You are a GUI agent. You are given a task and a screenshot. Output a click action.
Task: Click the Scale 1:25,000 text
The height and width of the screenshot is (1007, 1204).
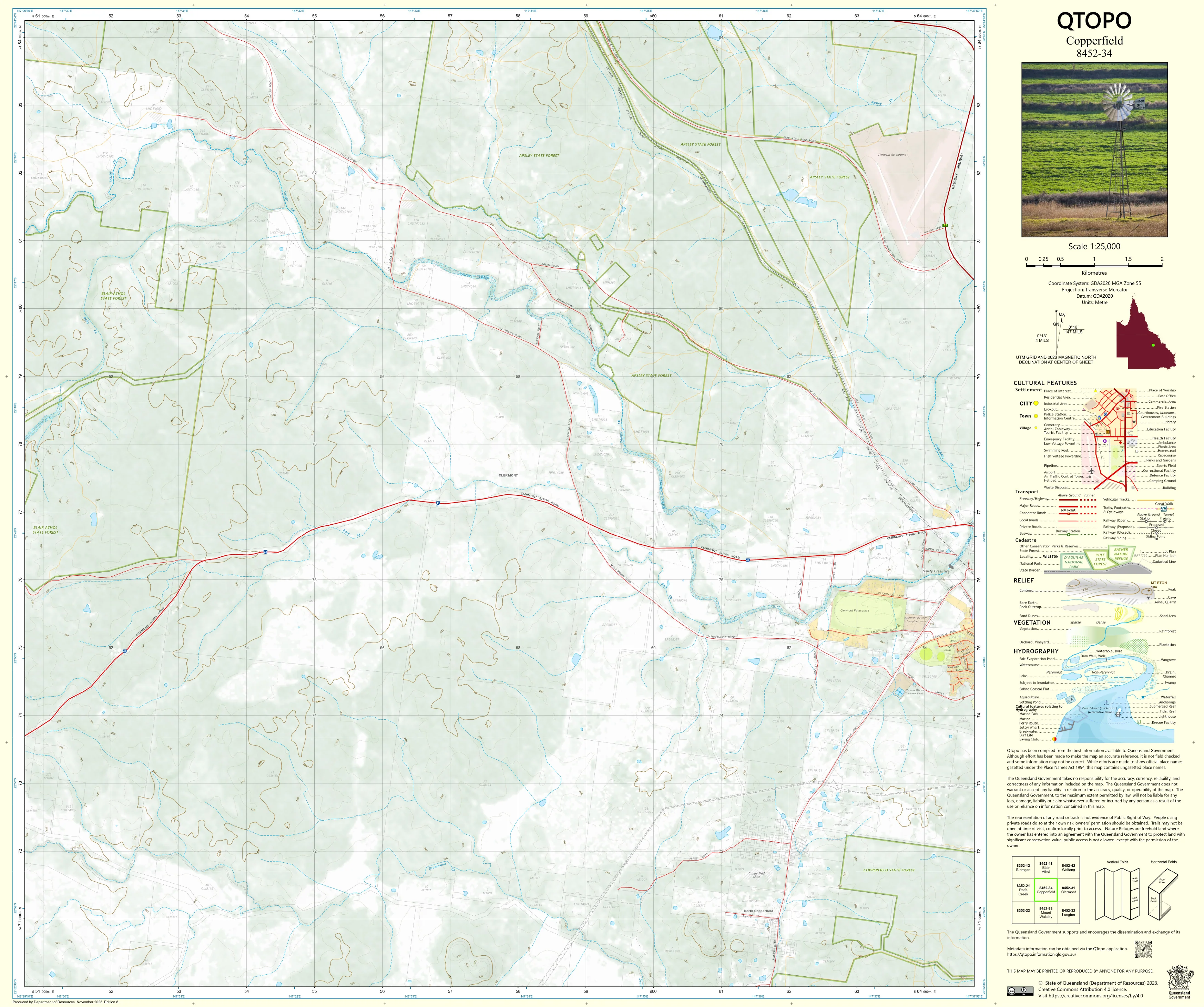pyautogui.click(x=1094, y=246)
